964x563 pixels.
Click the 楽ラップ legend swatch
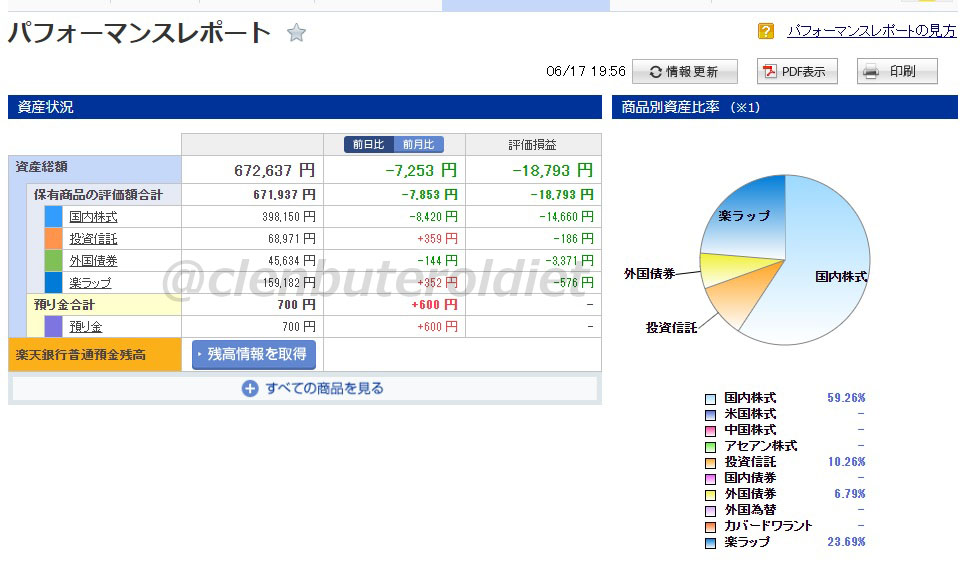click(x=710, y=543)
